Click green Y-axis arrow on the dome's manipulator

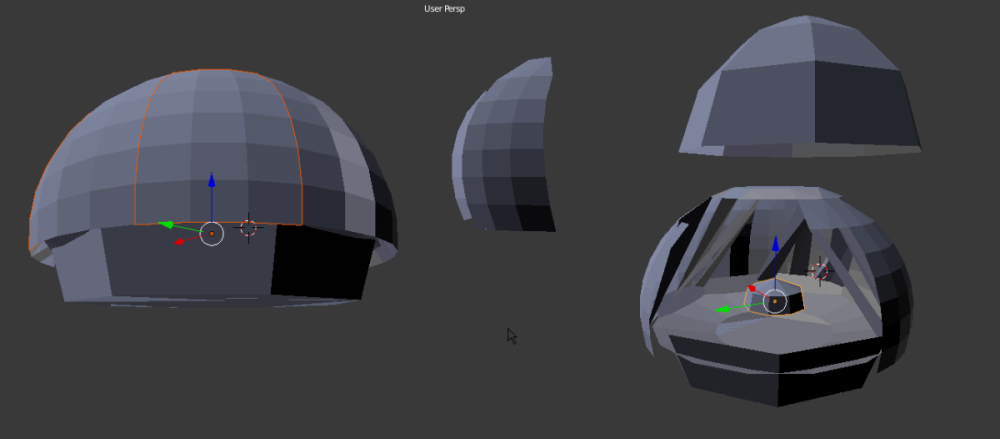(x=165, y=224)
